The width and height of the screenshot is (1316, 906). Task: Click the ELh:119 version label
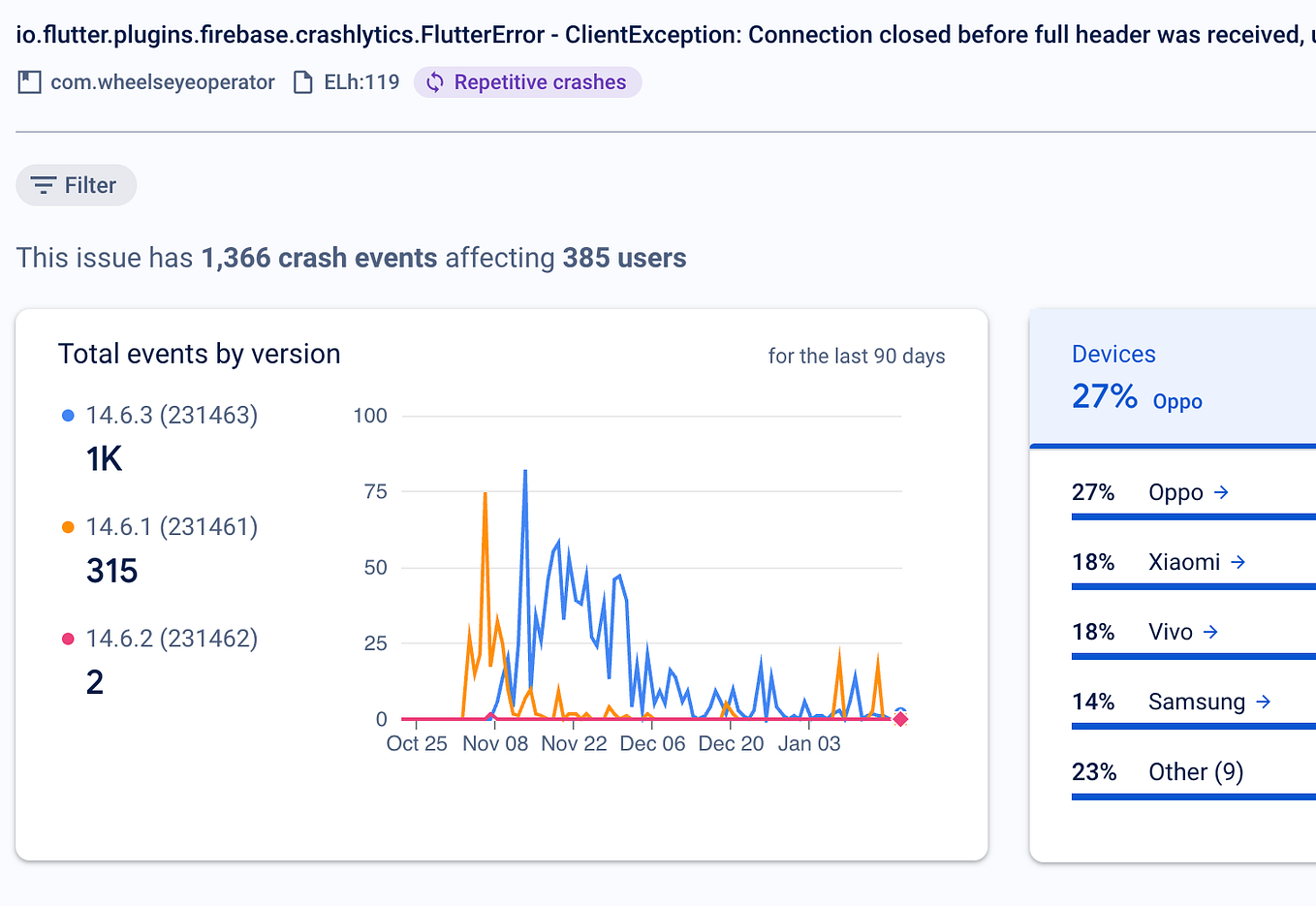[x=360, y=82]
